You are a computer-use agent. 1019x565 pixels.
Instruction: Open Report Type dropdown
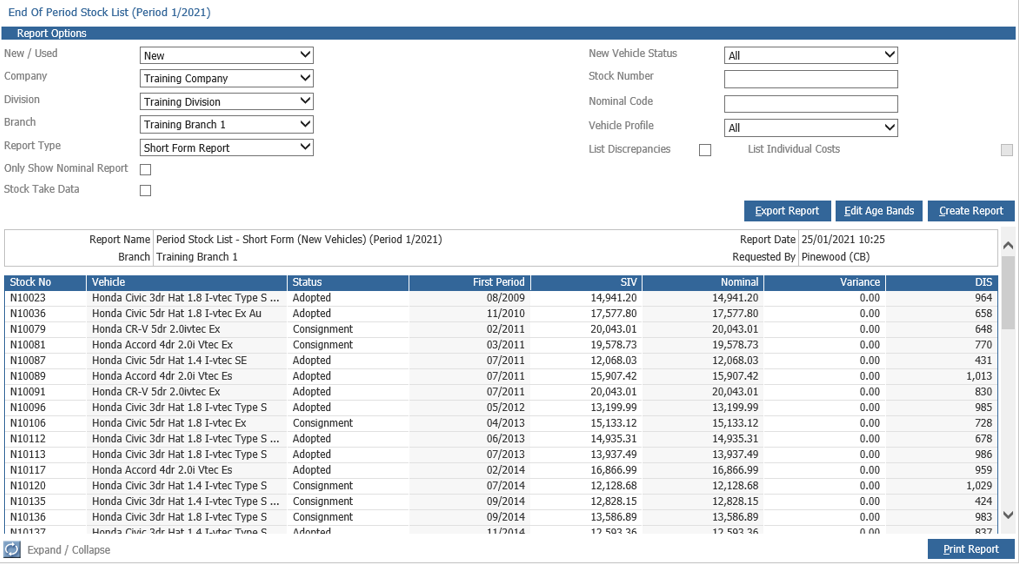click(x=227, y=148)
